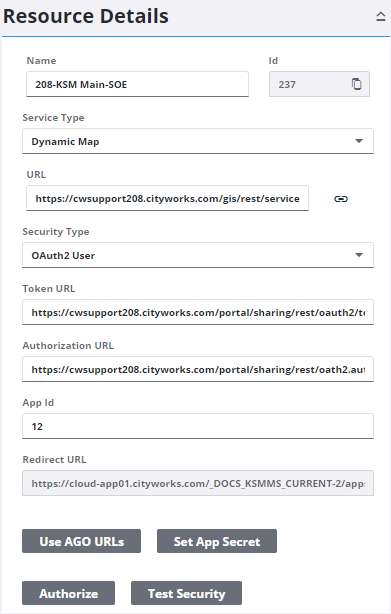This screenshot has width=391, height=614.
Task: Click the Resource Details heading
Action: pos(86,16)
